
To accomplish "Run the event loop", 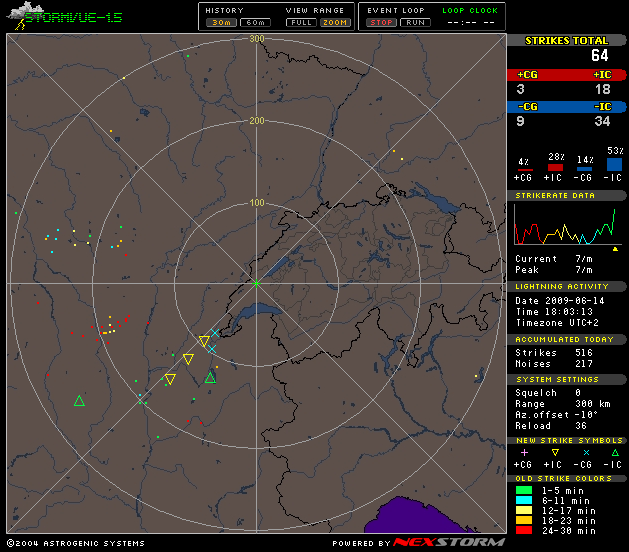I will coord(416,23).
